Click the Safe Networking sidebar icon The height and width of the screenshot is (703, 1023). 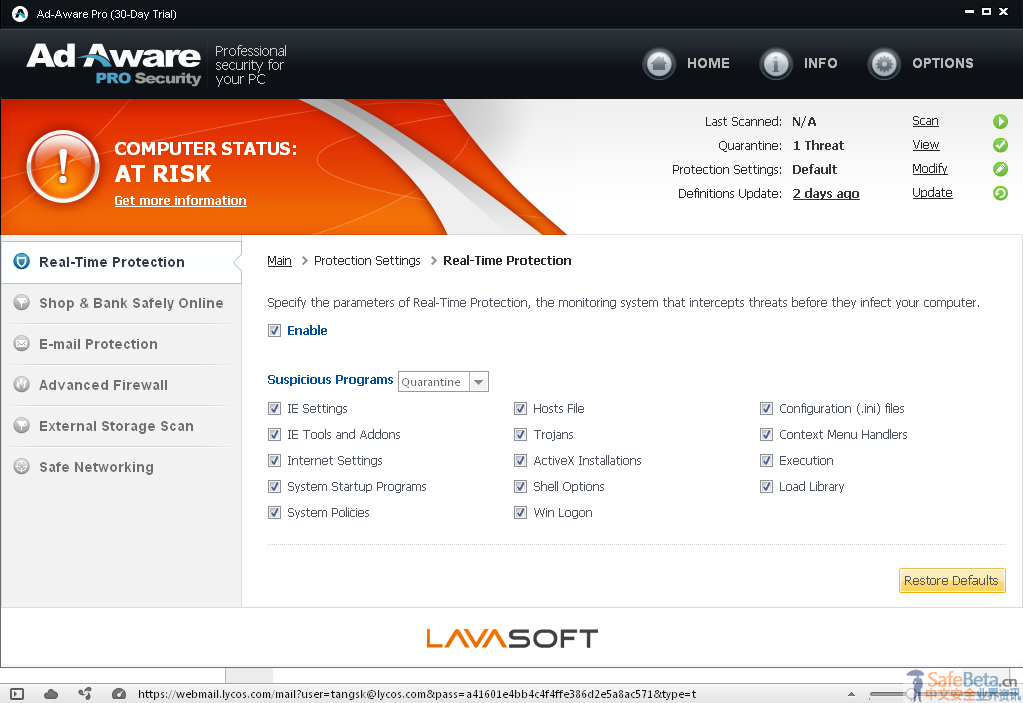point(22,467)
